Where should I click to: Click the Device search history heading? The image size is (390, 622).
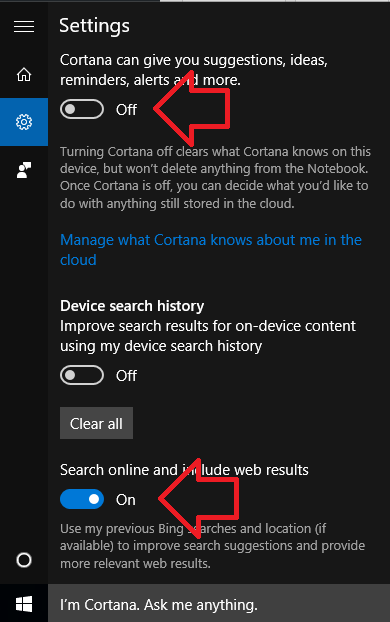click(132, 306)
